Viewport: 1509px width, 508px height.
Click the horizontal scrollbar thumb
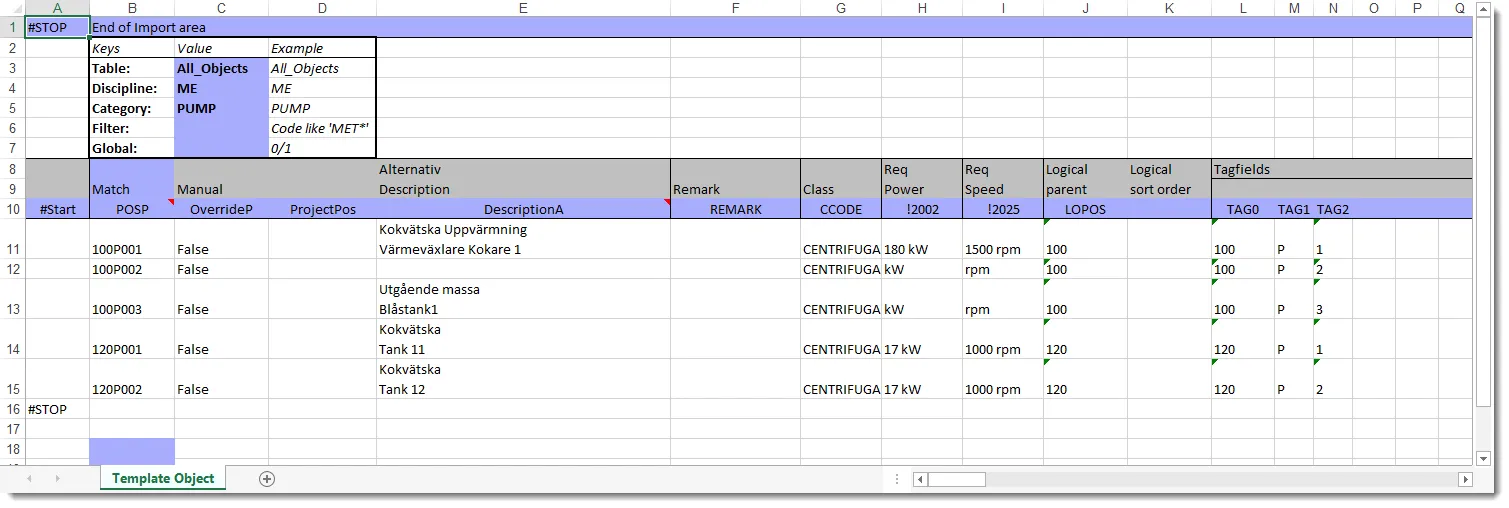tap(957, 479)
